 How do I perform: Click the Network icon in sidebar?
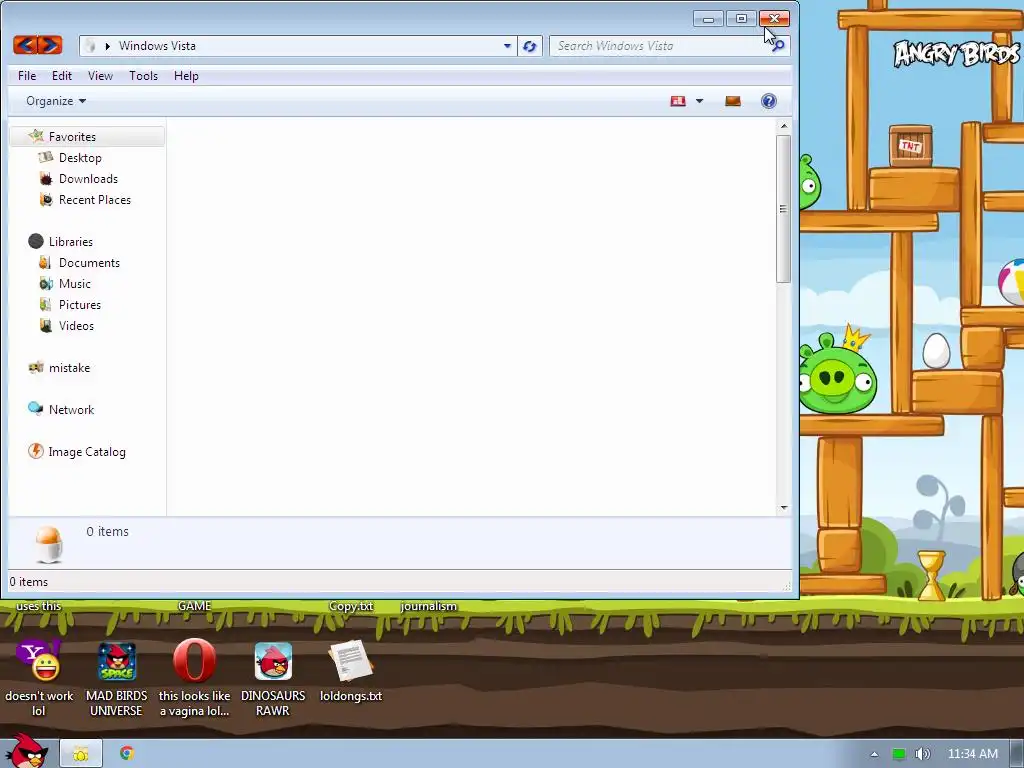(x=36, y=409)
